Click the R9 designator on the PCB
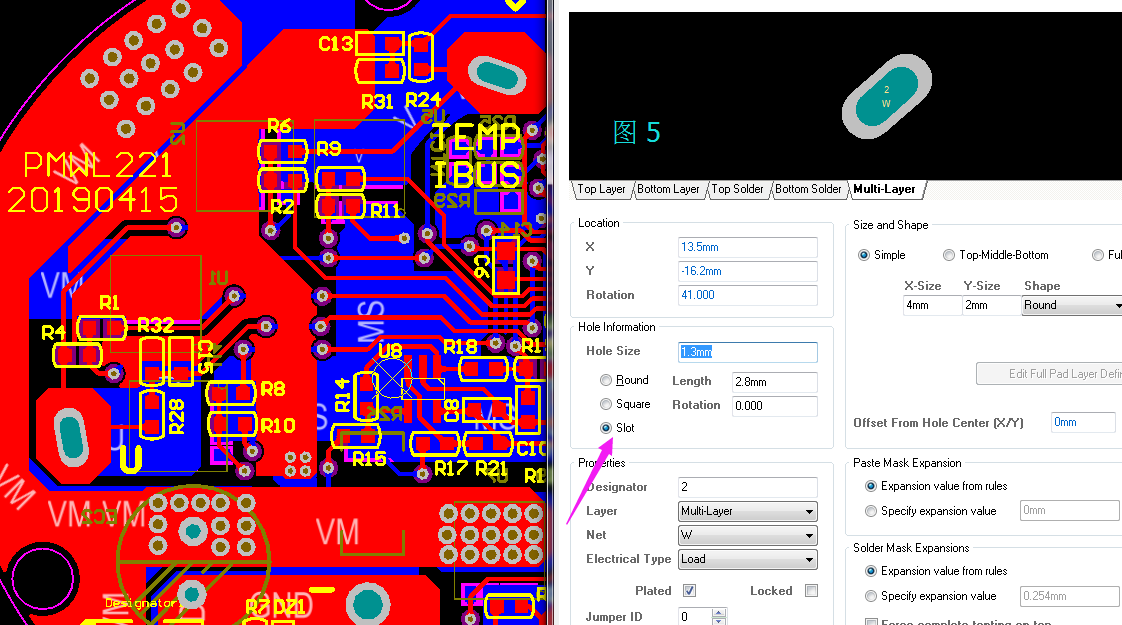Screen dimensions: 1122x625 [328, 149]
